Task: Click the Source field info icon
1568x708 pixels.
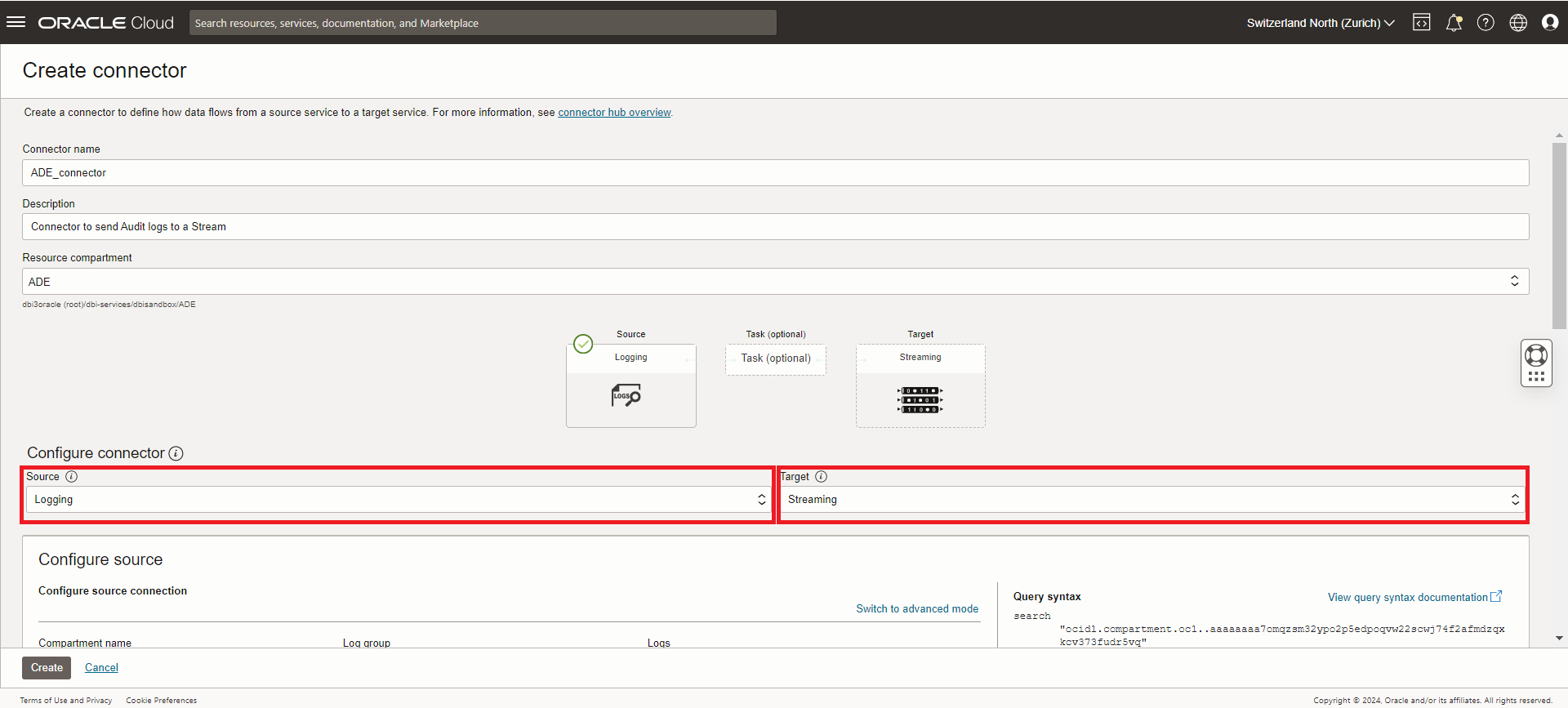Action: pos(72,477)
